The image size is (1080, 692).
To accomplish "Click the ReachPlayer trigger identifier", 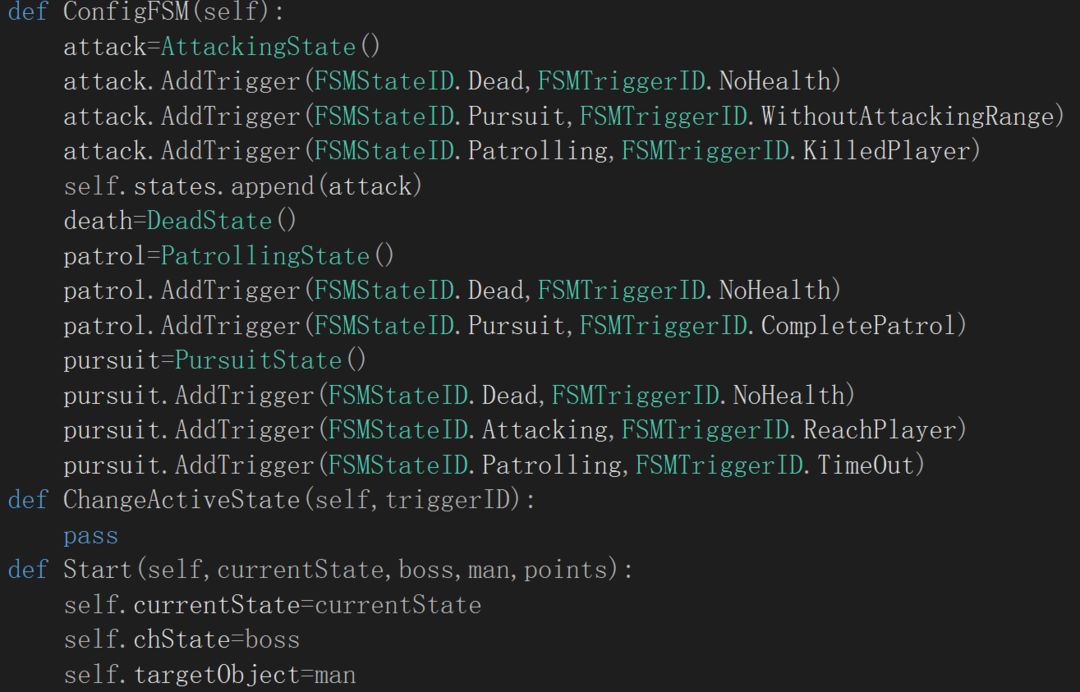I will point(879,430).
